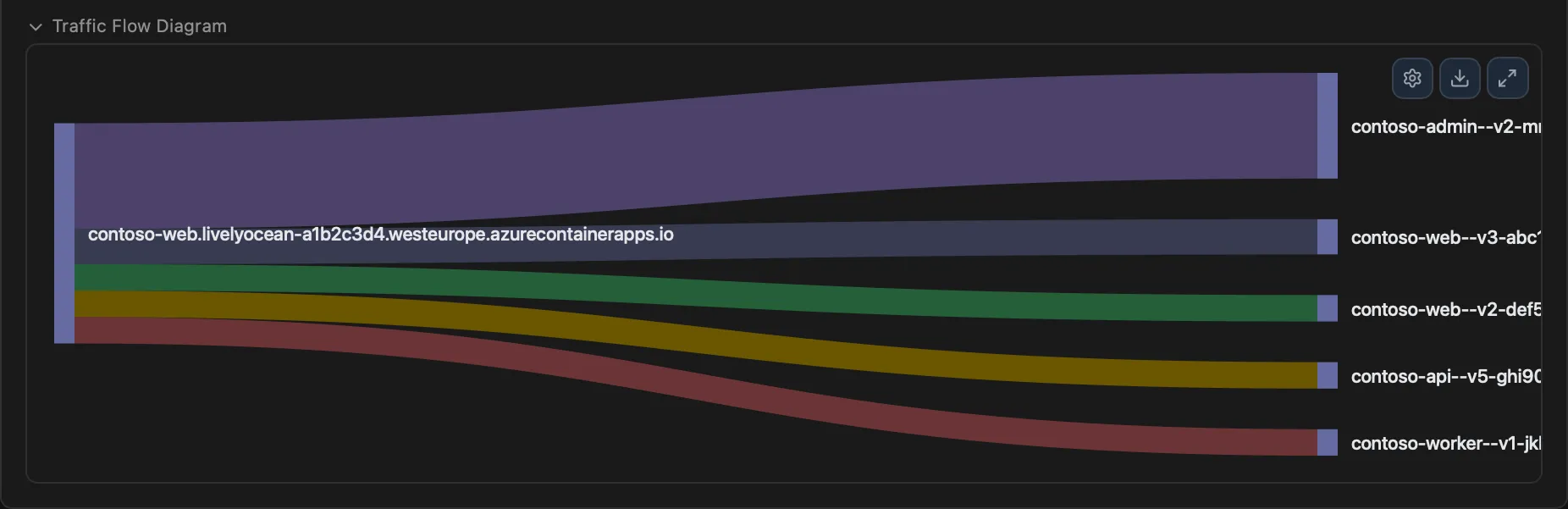Click the contoso-admin--v2 destination node bar
The width and height of the screenshot is (1568, 509).
pos(1327,125)
